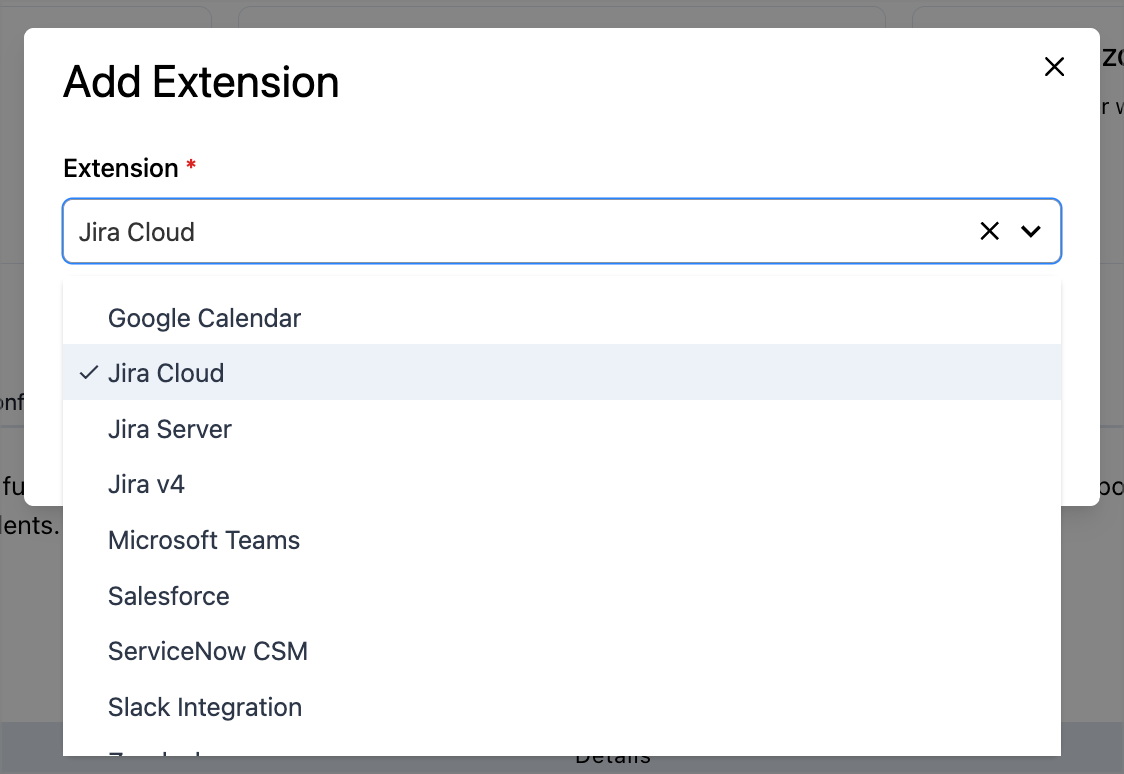Choose Microsoft Teams from the options
This screenshot has height=774, width=1124.
click(x=204, y=541)
